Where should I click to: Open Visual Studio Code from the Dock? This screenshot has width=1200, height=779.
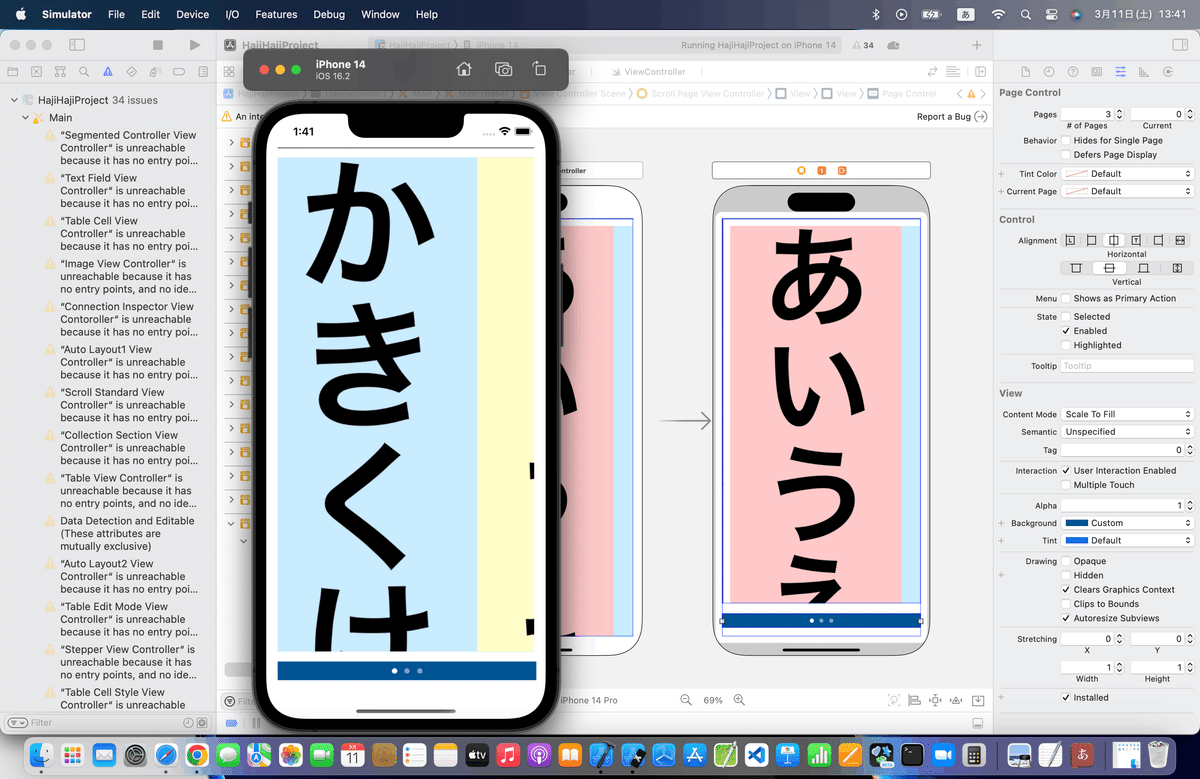pos(756,755)
